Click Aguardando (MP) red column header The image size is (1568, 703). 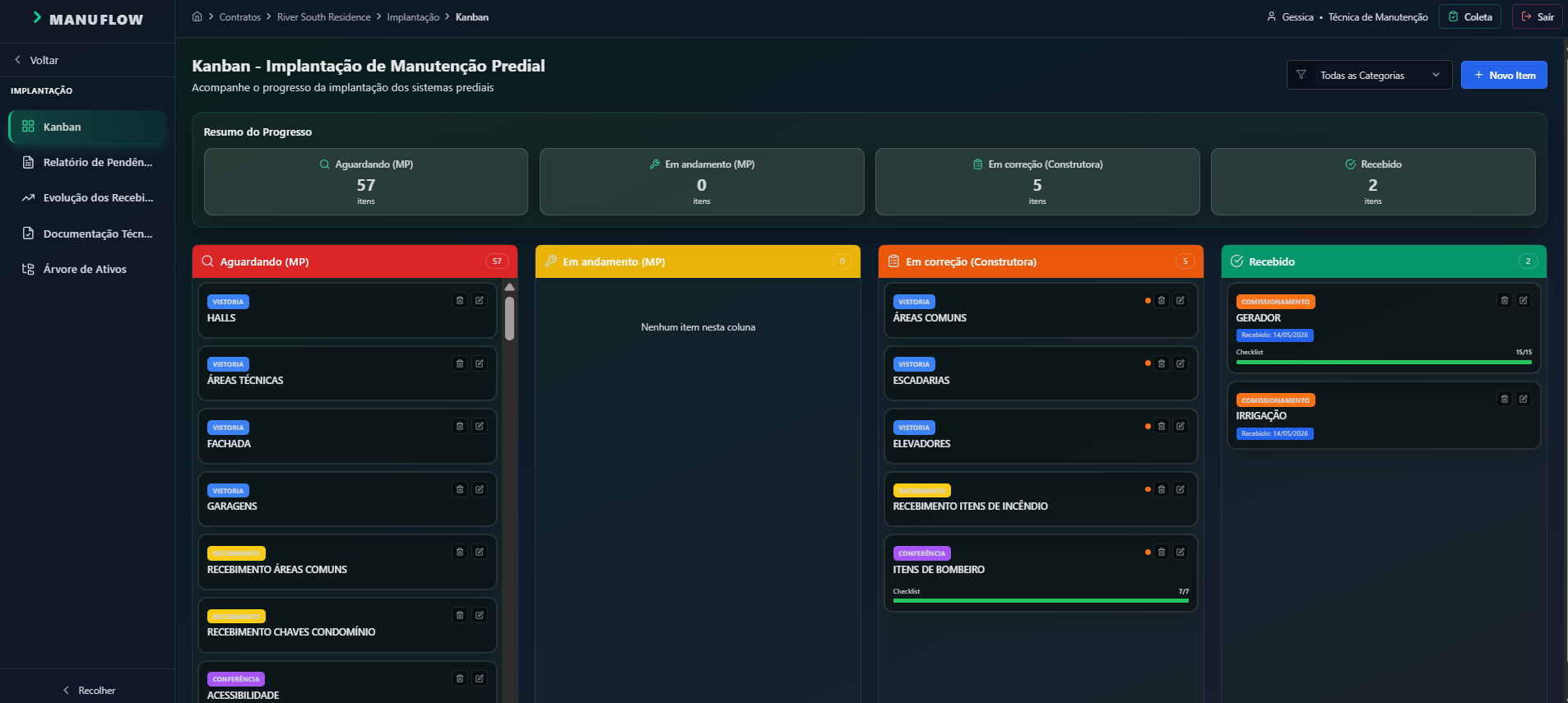pos(355,261)
